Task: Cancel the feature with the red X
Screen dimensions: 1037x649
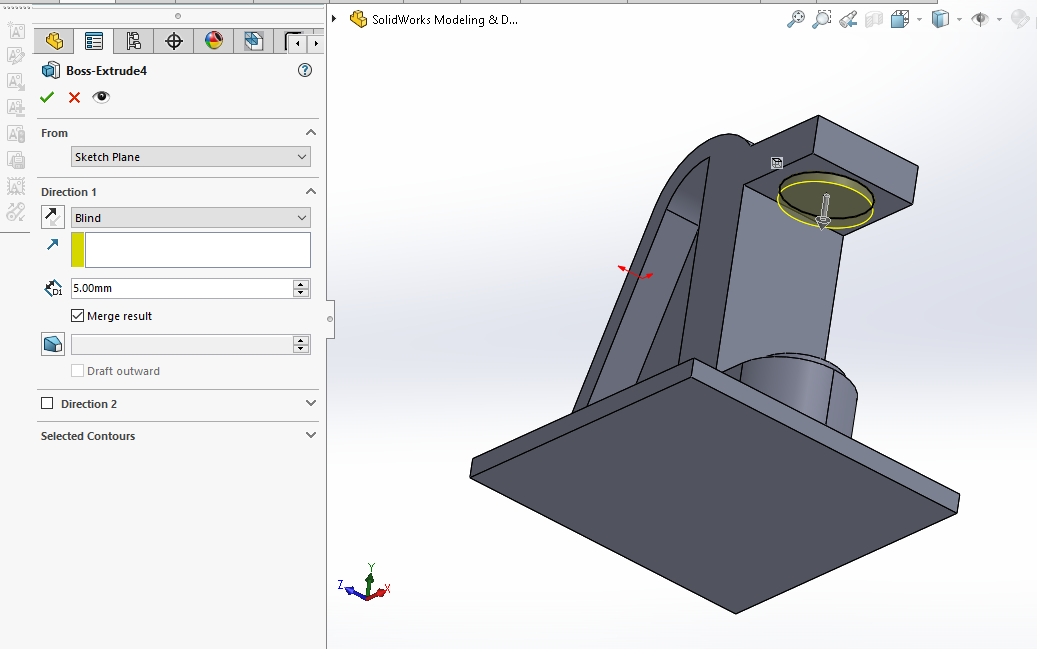Action: click(x=74, y=97)
